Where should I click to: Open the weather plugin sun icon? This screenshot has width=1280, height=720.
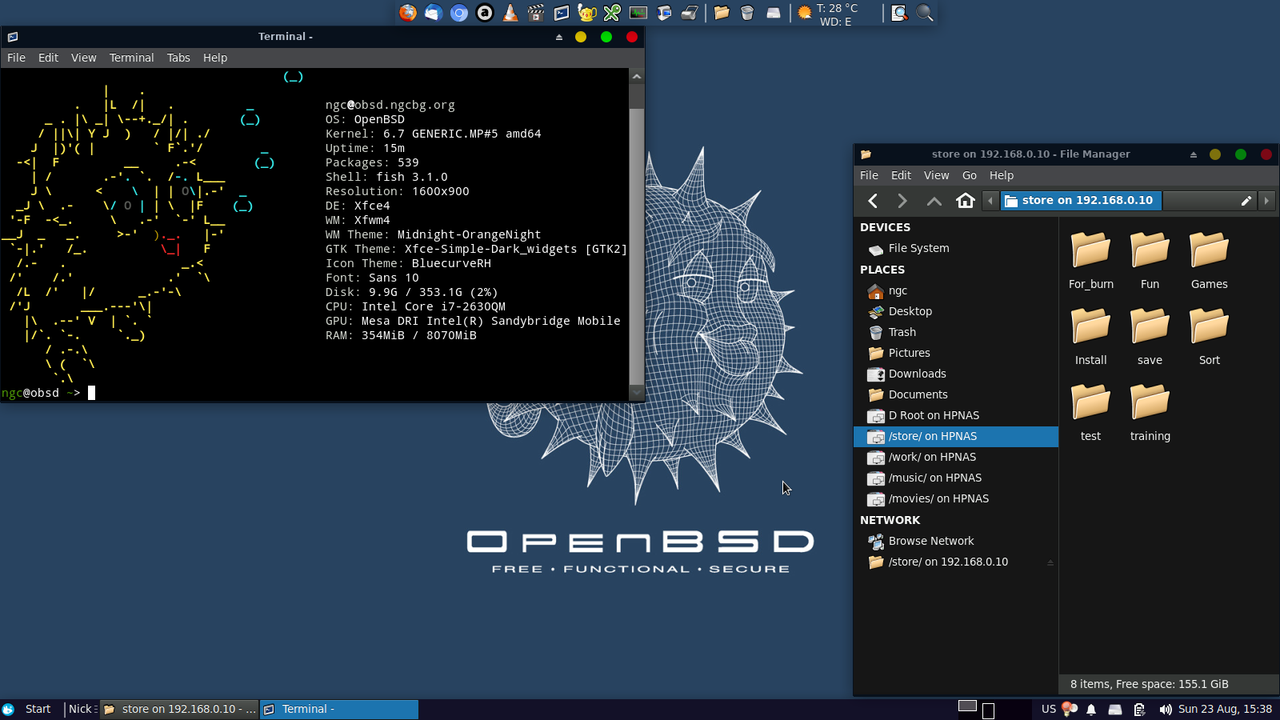[804, 13]
